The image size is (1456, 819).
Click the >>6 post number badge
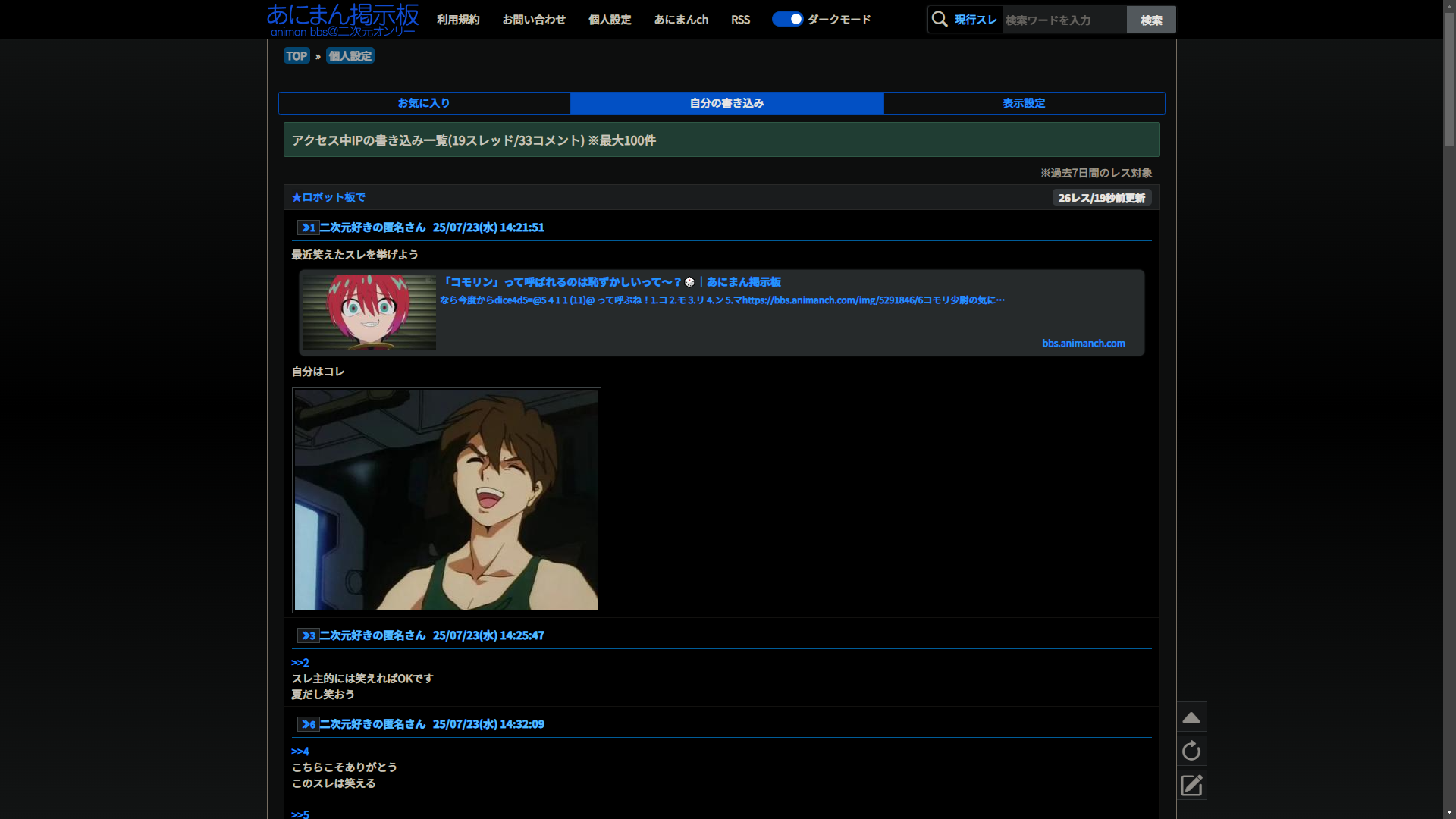(308, 724)
